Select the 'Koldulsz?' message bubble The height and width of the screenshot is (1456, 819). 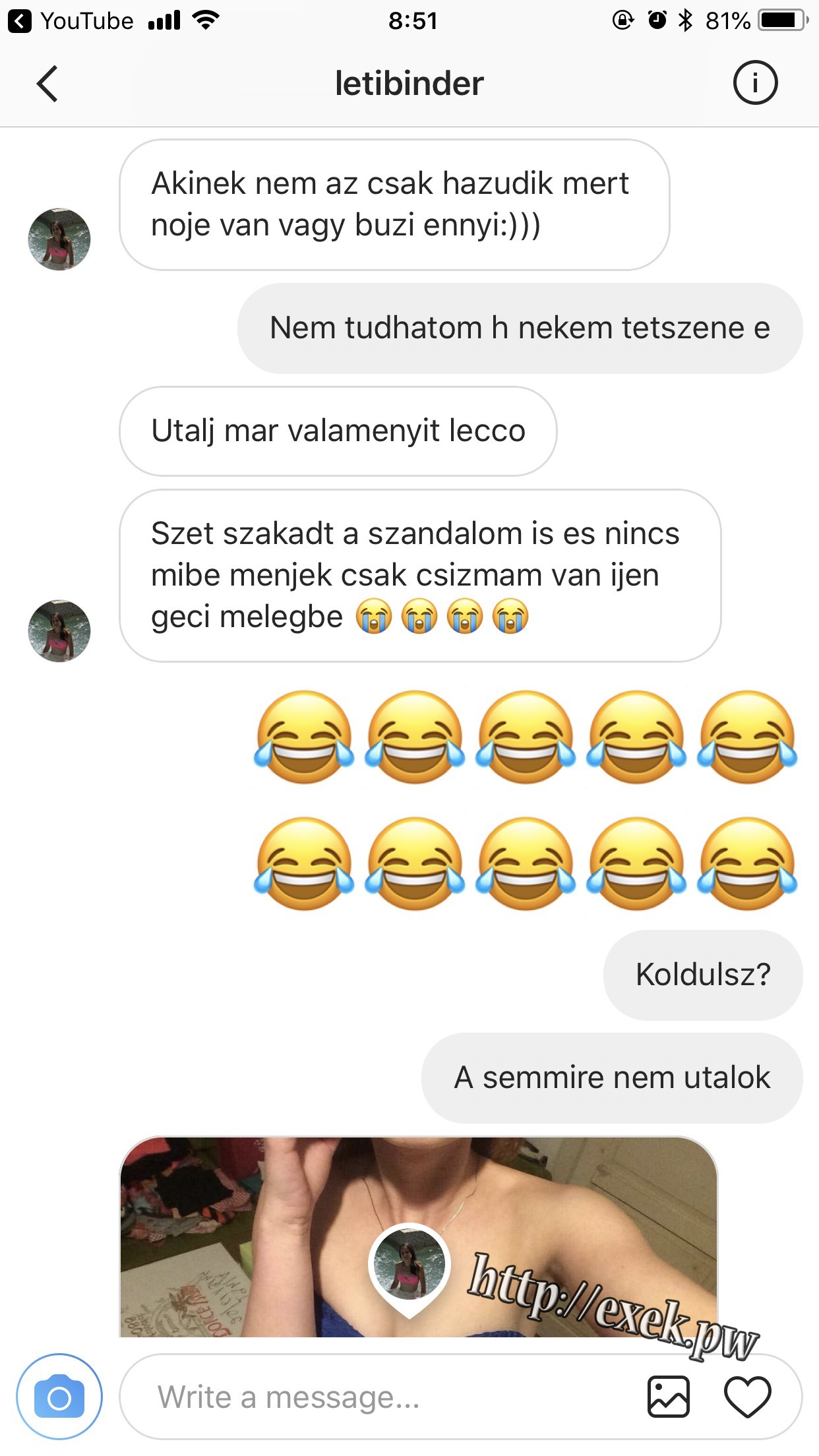coord(703,975)
